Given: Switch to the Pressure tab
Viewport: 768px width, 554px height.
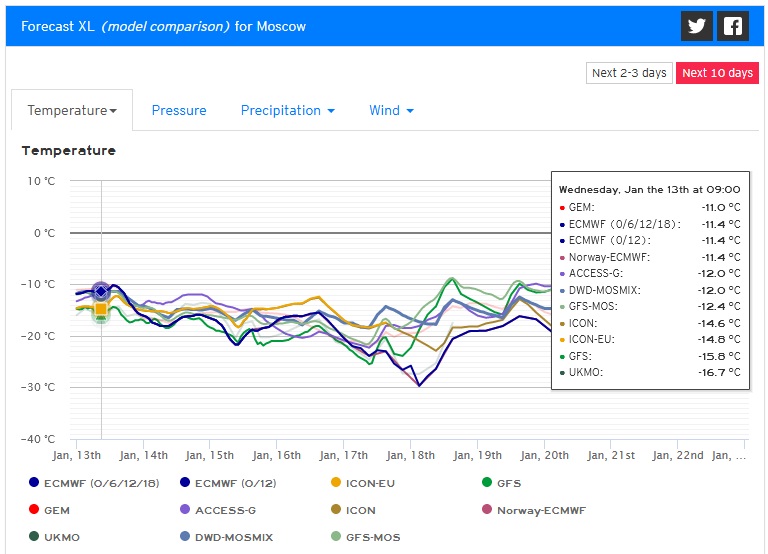Looking at the screenshot, I should [x=179, y=110].
